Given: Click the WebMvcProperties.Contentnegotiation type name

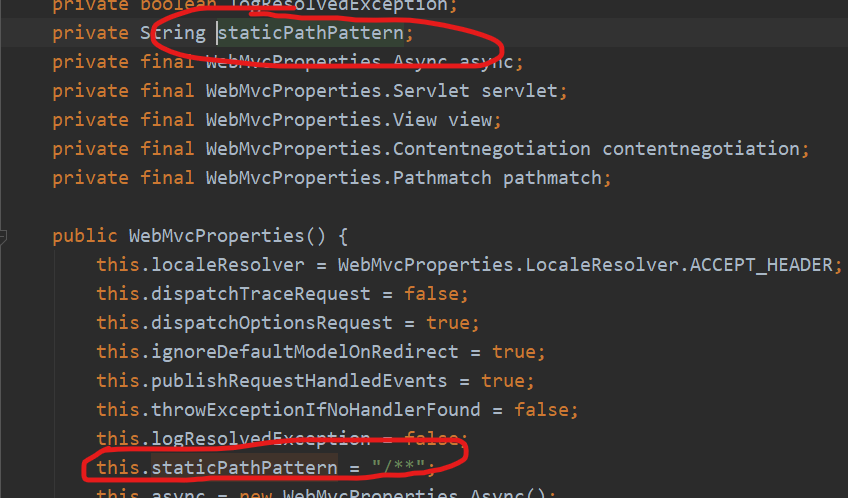Looking at the screenshot, I should pyautogui.click(x=398, y=149).
